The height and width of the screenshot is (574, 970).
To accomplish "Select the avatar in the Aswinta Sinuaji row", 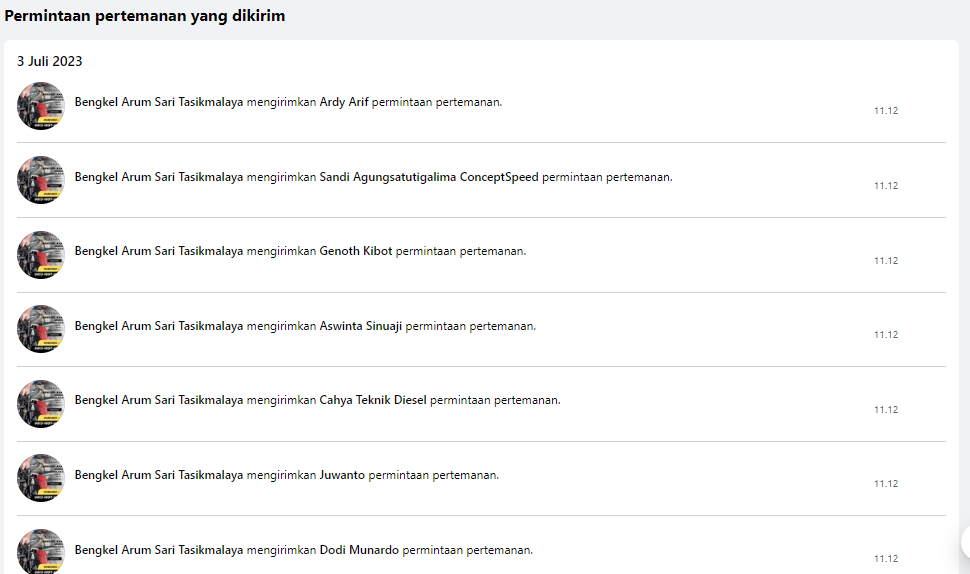I will point(41,329).
